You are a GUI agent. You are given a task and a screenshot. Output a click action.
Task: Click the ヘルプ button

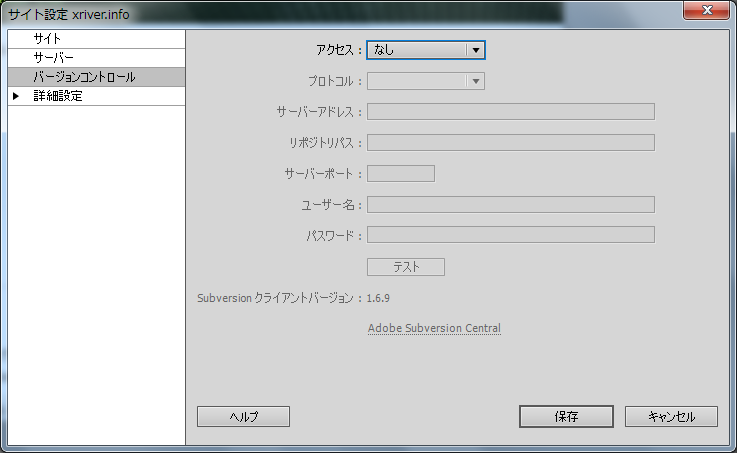pos(243,416)
